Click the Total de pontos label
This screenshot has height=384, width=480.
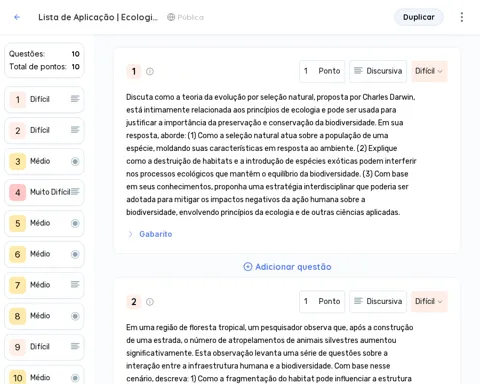[x=38, y=67]
